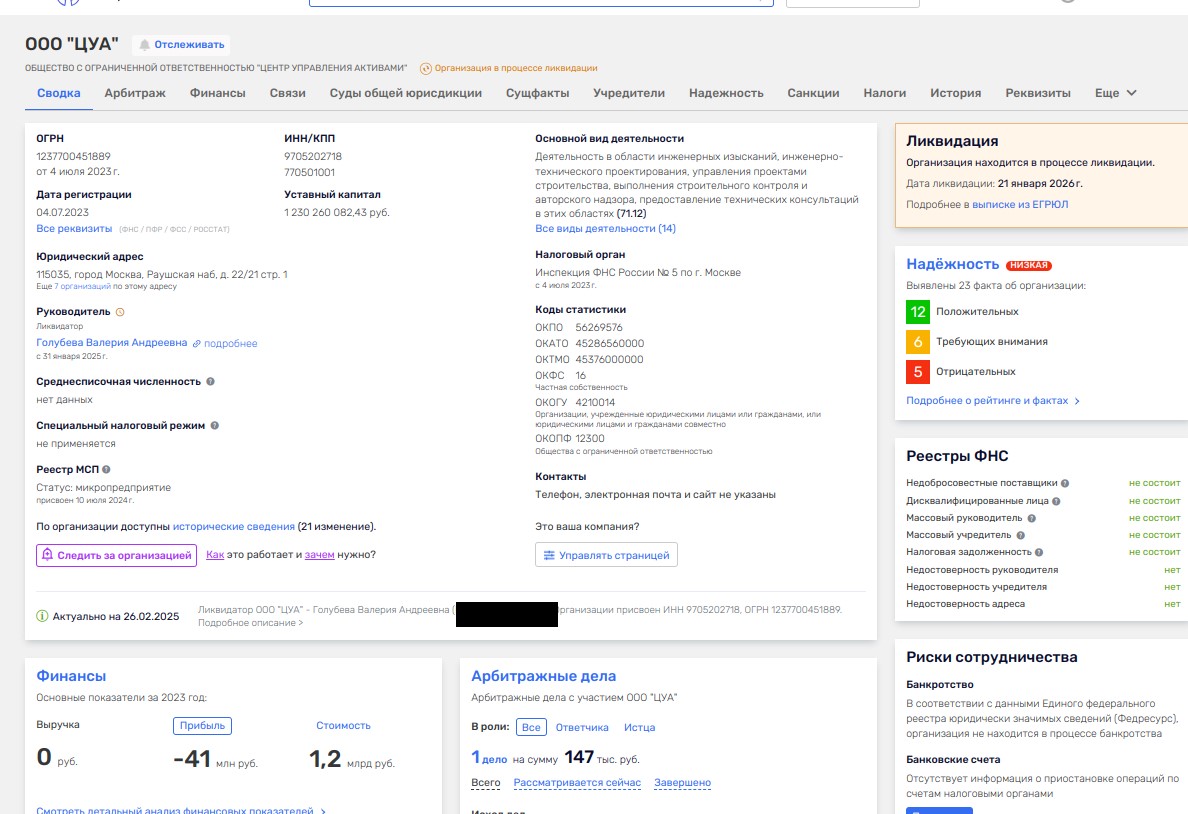Click the clock icon next to Руководитель
Image resolution: width=1188 pixels, height=814 pixels.
pyautogui.click(x=120, y=312)
